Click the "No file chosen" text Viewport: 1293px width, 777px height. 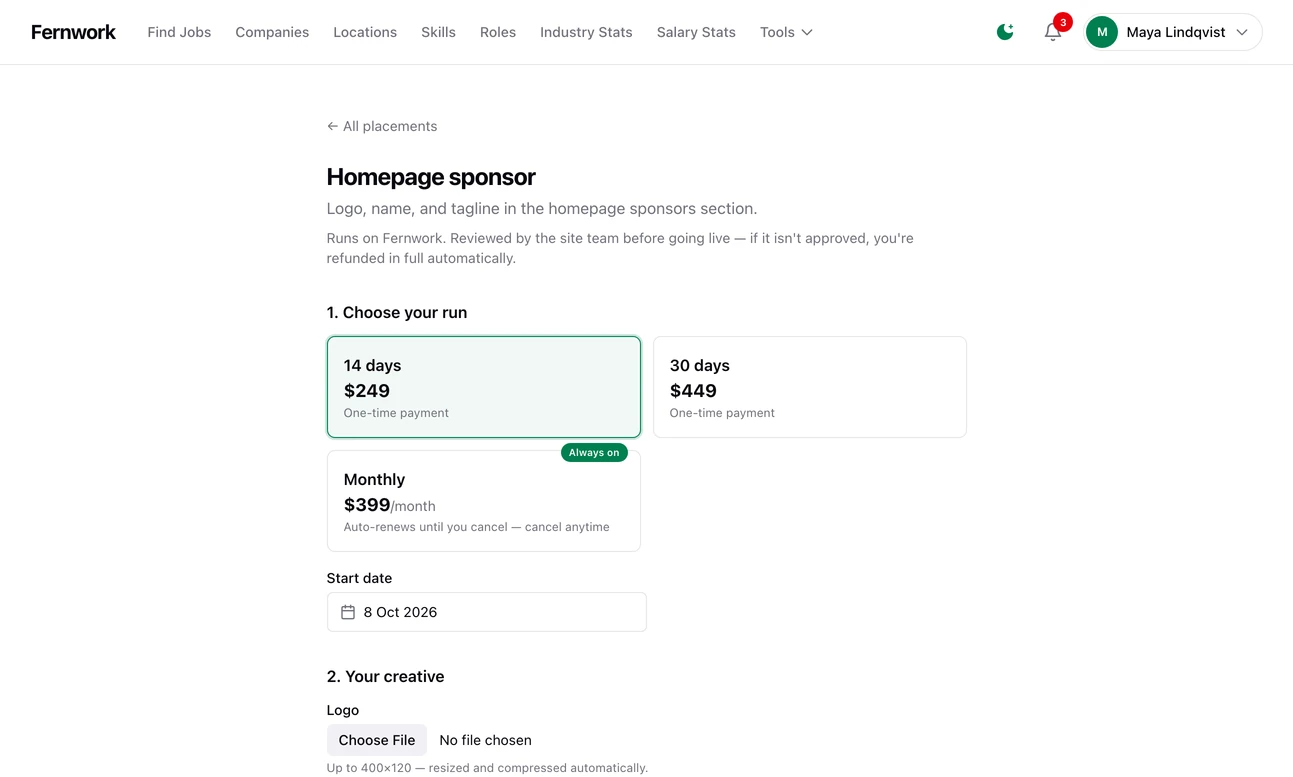point(485,740)
